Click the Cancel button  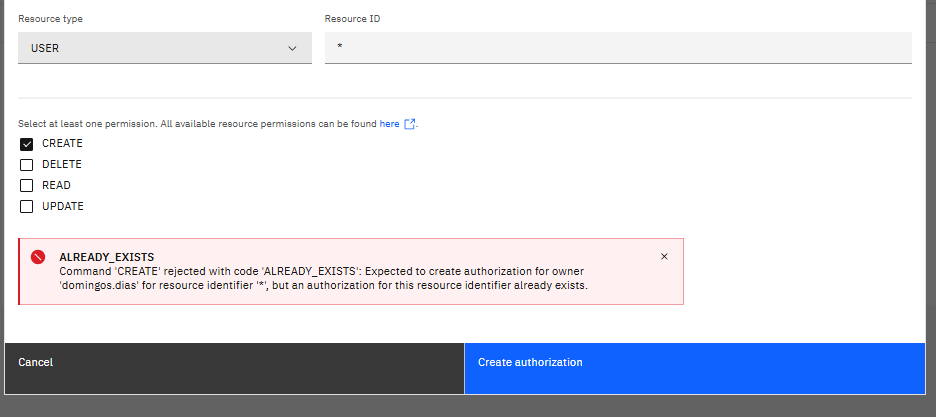(x=234, y=368)
